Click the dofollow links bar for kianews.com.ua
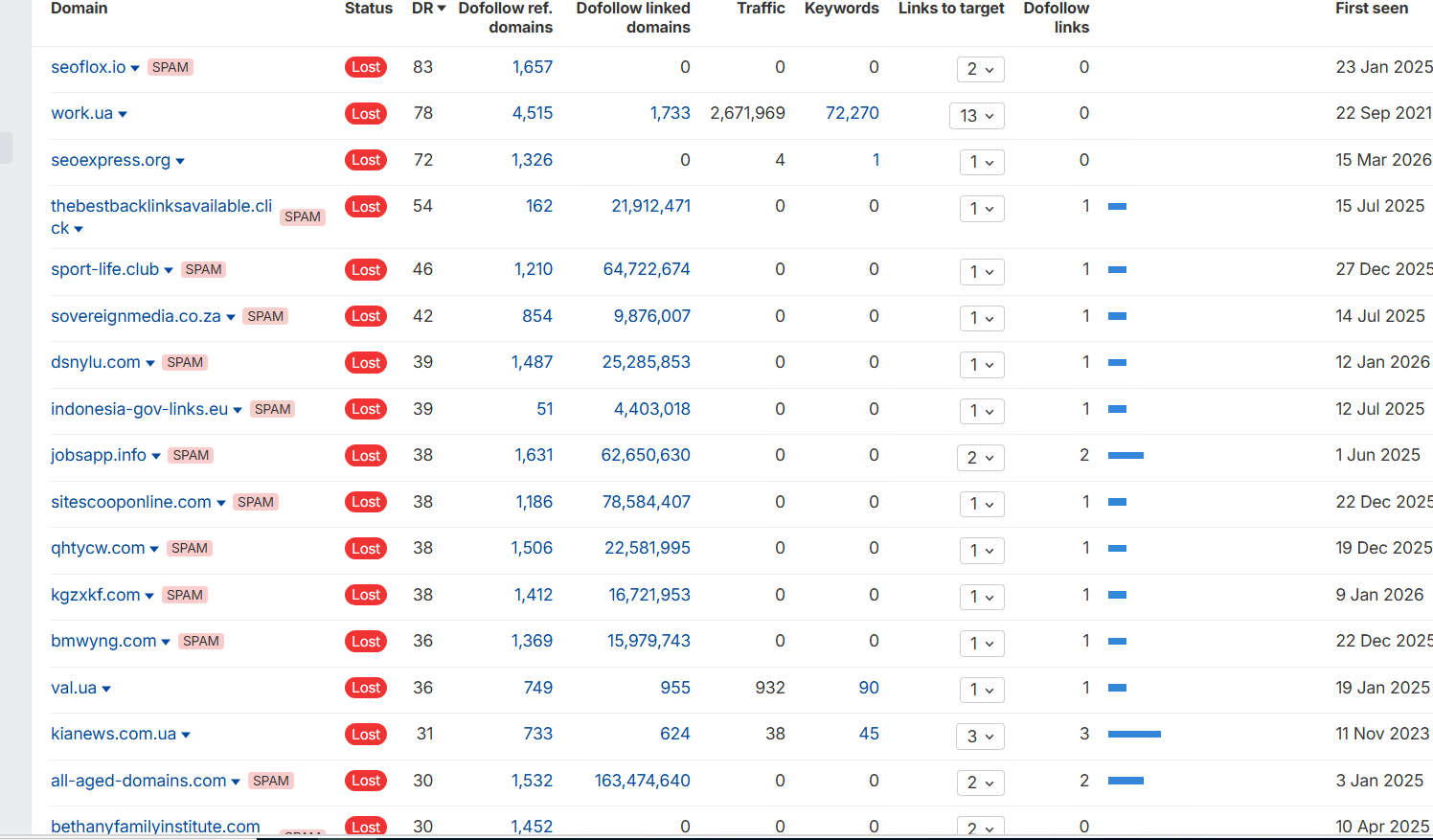Viewport: 1433px width, 840px height. coord(1134,734)
